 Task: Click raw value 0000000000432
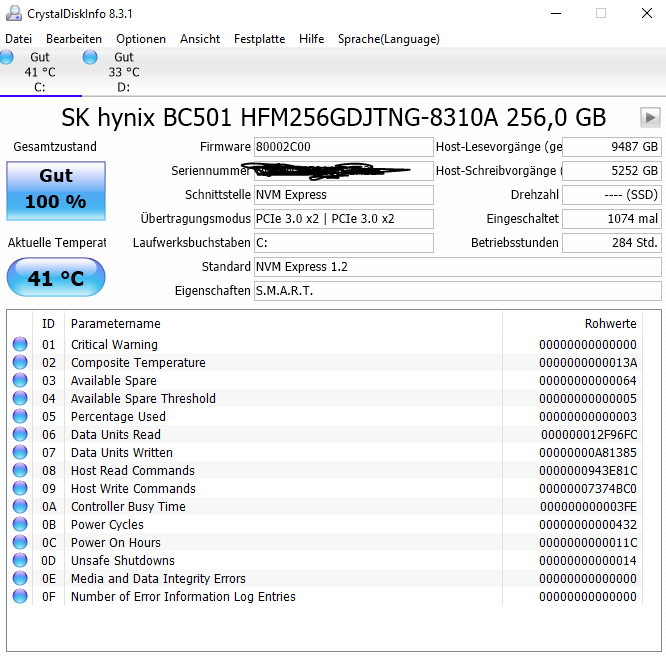click(588, 525)
